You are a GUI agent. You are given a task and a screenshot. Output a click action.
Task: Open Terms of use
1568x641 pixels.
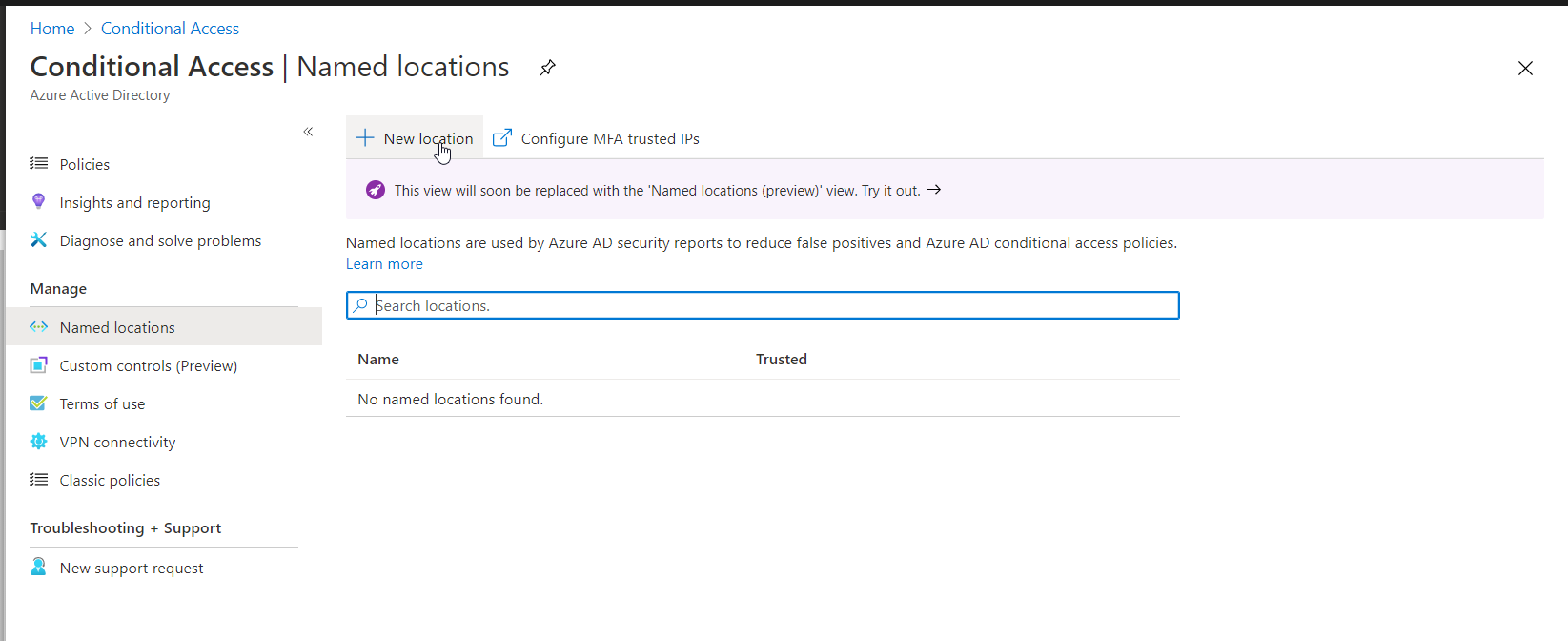click(102, 403)
